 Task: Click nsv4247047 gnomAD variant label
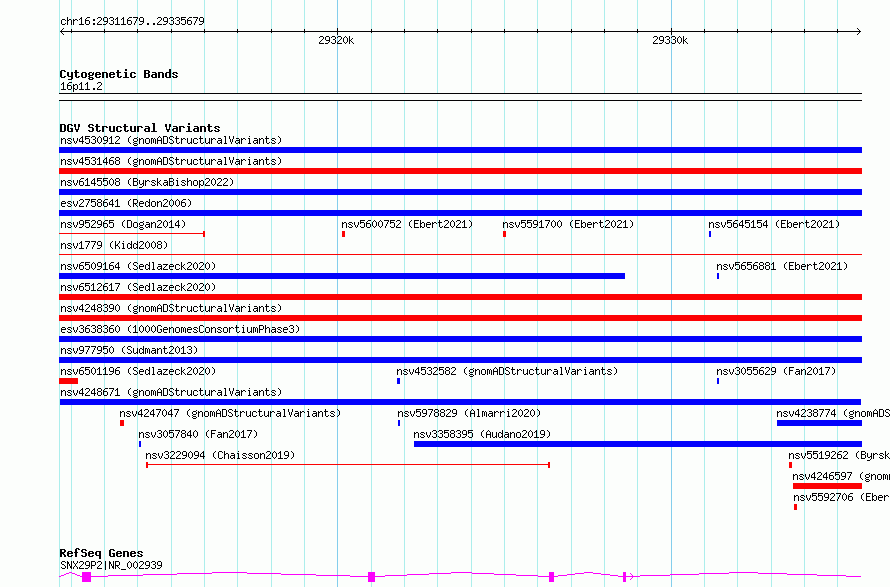click(x=230, y=413)
